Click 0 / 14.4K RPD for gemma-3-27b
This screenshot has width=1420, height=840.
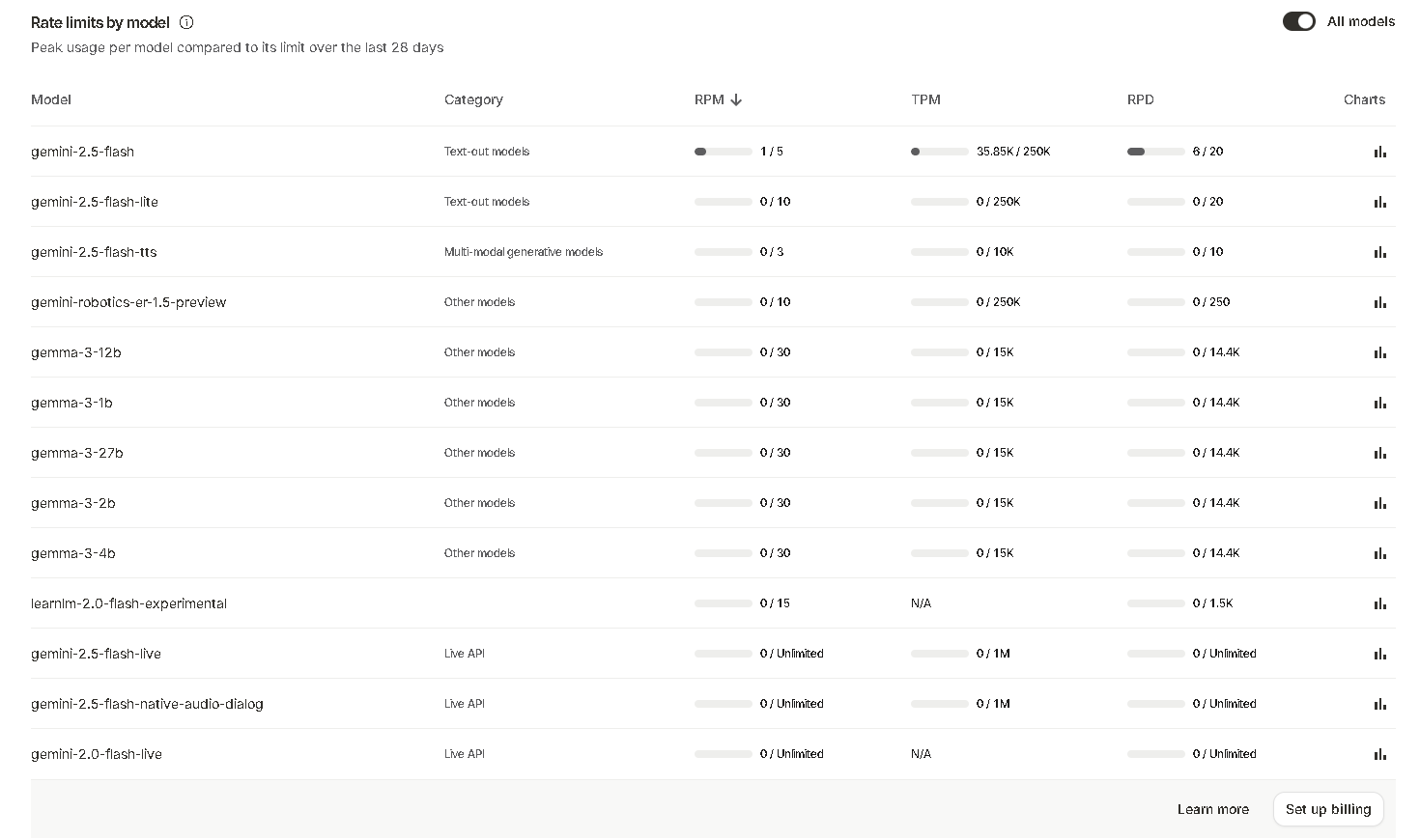(1216, 453)
